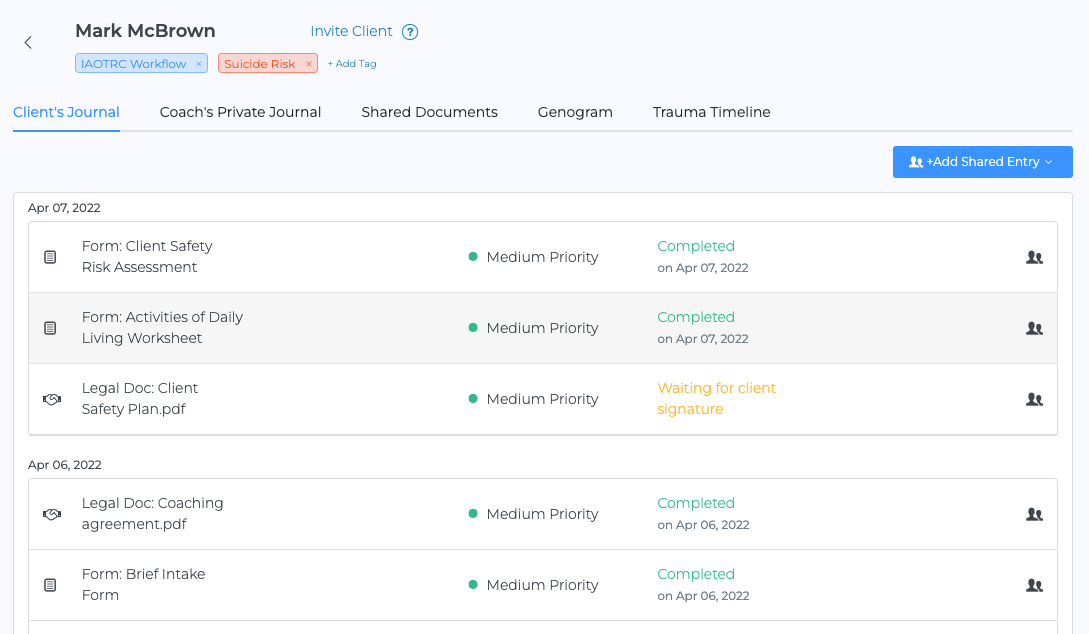Switch to Client's Journal tab
The height and width of the screenshot is (634, 1089).
coord(66,112)
